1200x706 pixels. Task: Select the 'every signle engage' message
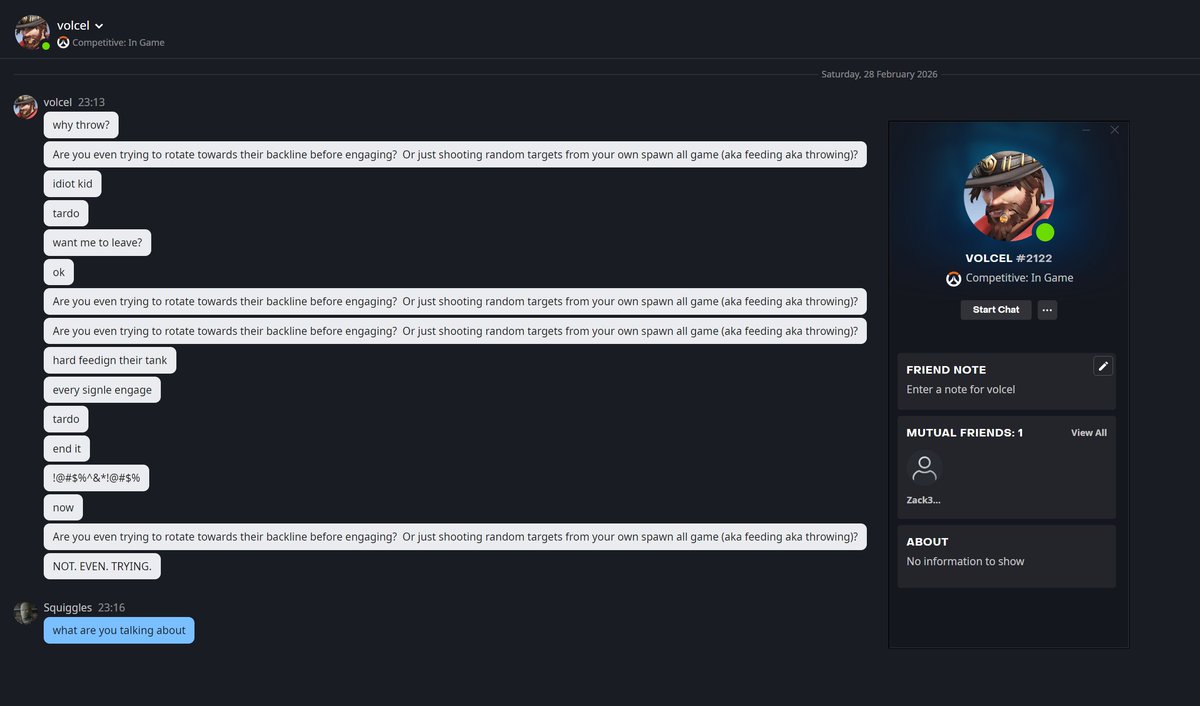(x=102, y=390)
